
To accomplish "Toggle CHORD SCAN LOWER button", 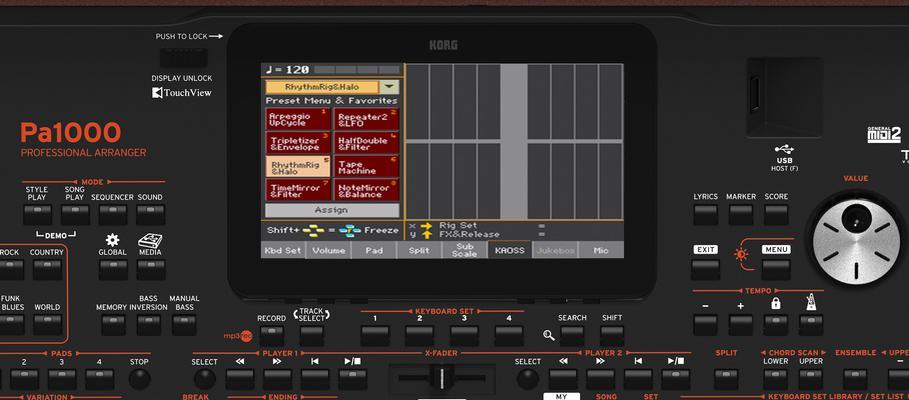I will point(775,379).
